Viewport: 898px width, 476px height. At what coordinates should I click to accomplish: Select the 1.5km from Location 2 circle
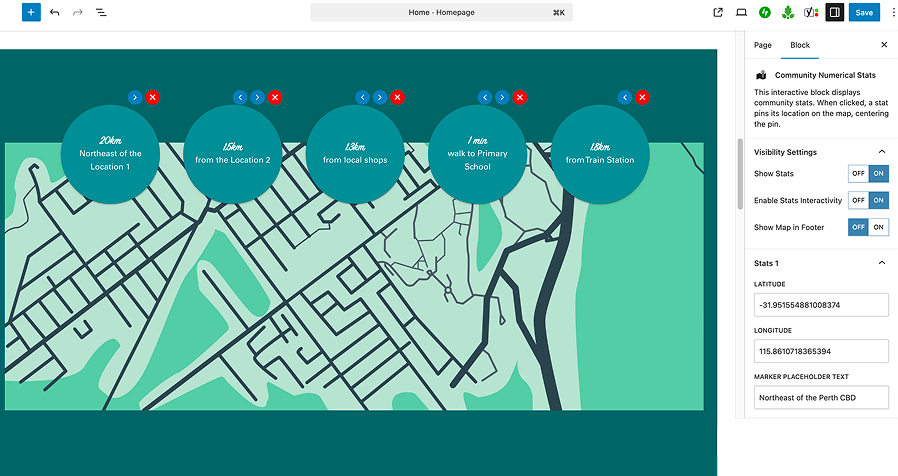click(233, 154)
